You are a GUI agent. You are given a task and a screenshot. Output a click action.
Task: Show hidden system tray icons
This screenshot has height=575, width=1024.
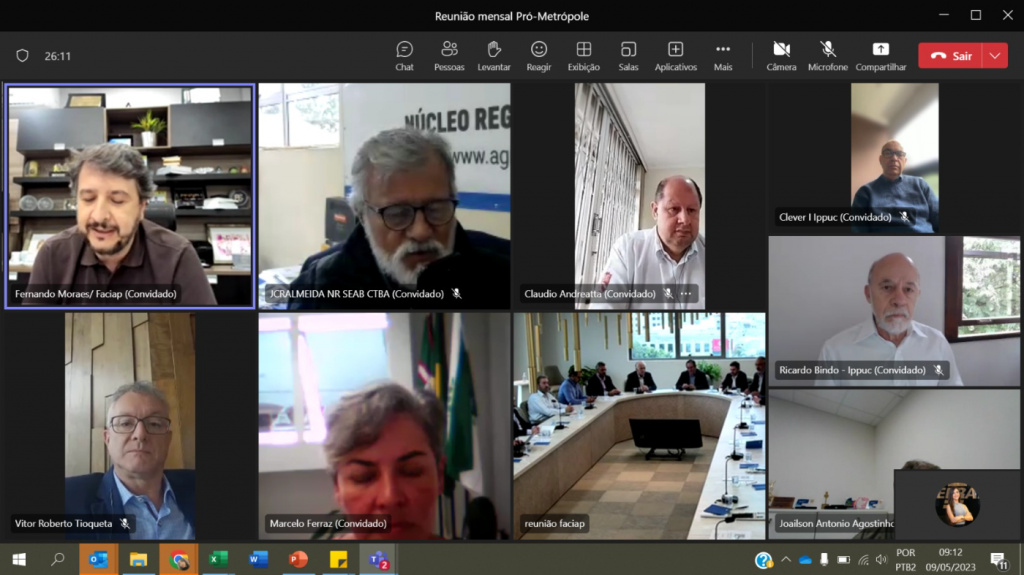[786, 560]
